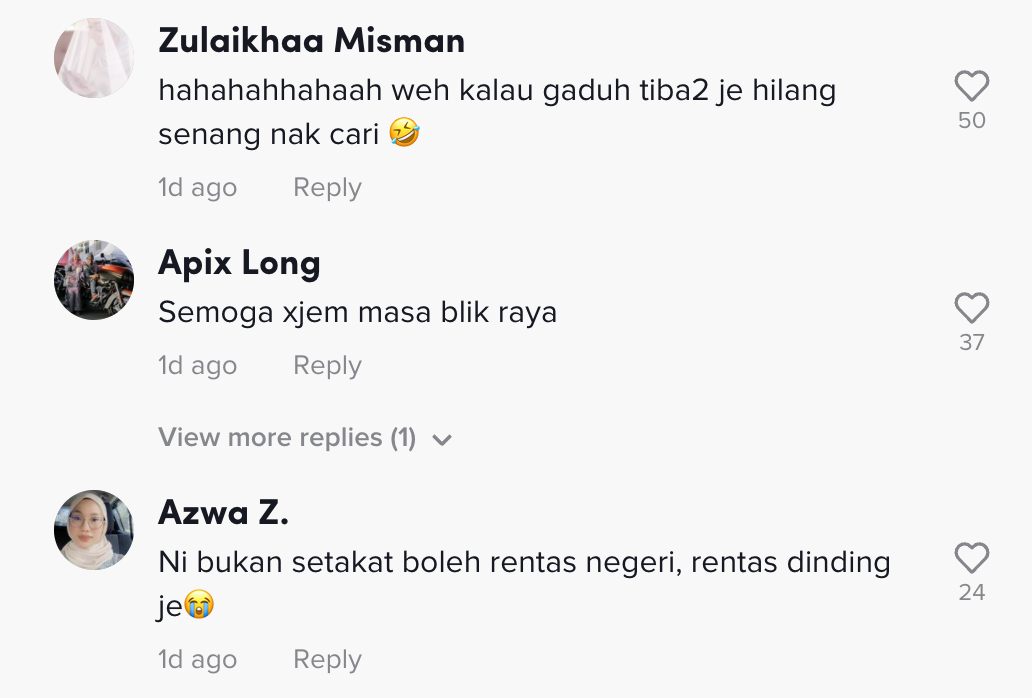Reply to Apix Long's comment
This screenshot has height=698, width=1032.
pyautogui.click(x=327, y=366)
